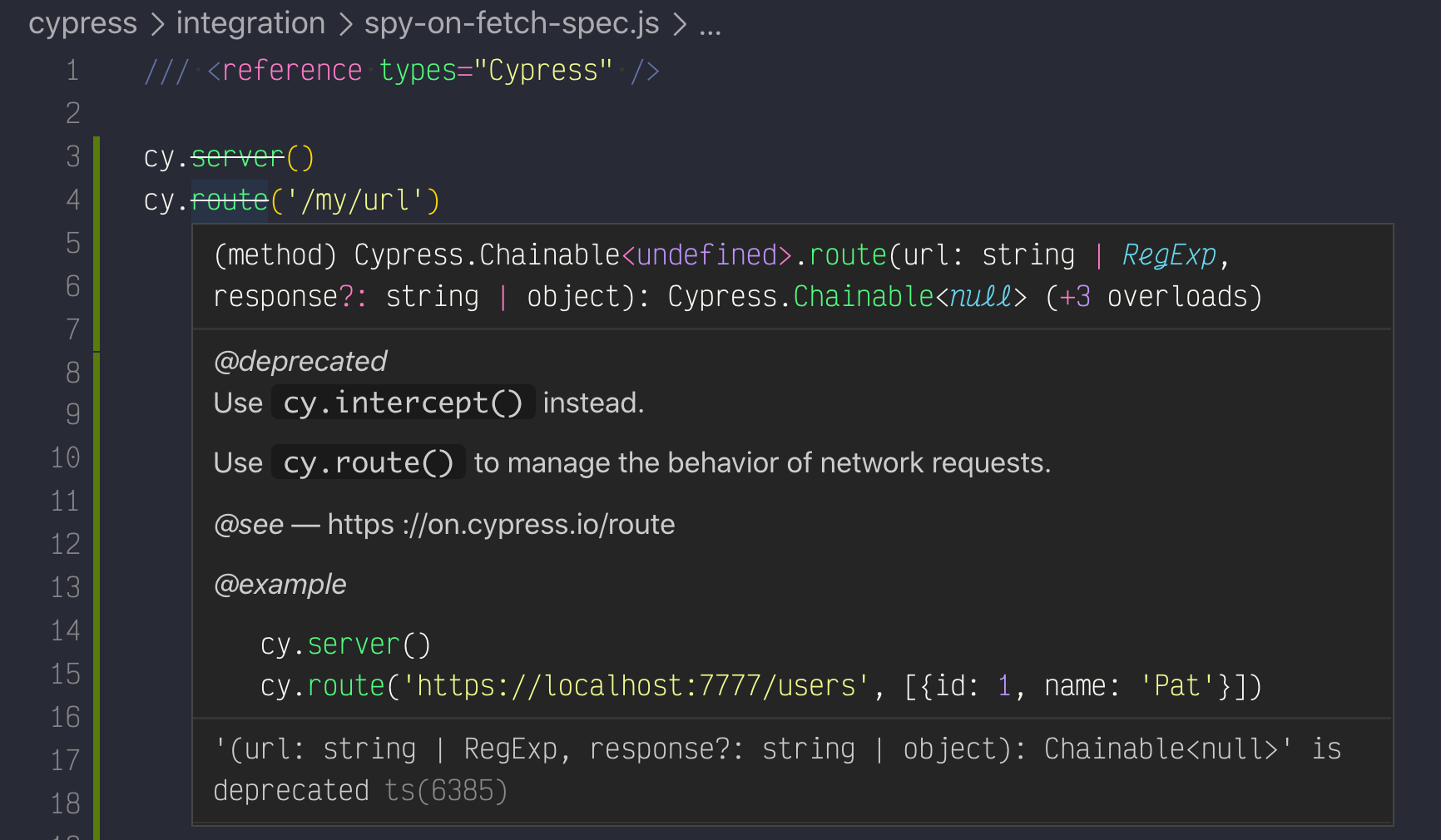This screenshot has height=840, width=1441.
Task: Click line number 18 in the gutter
Action: [x=66, y=803]
